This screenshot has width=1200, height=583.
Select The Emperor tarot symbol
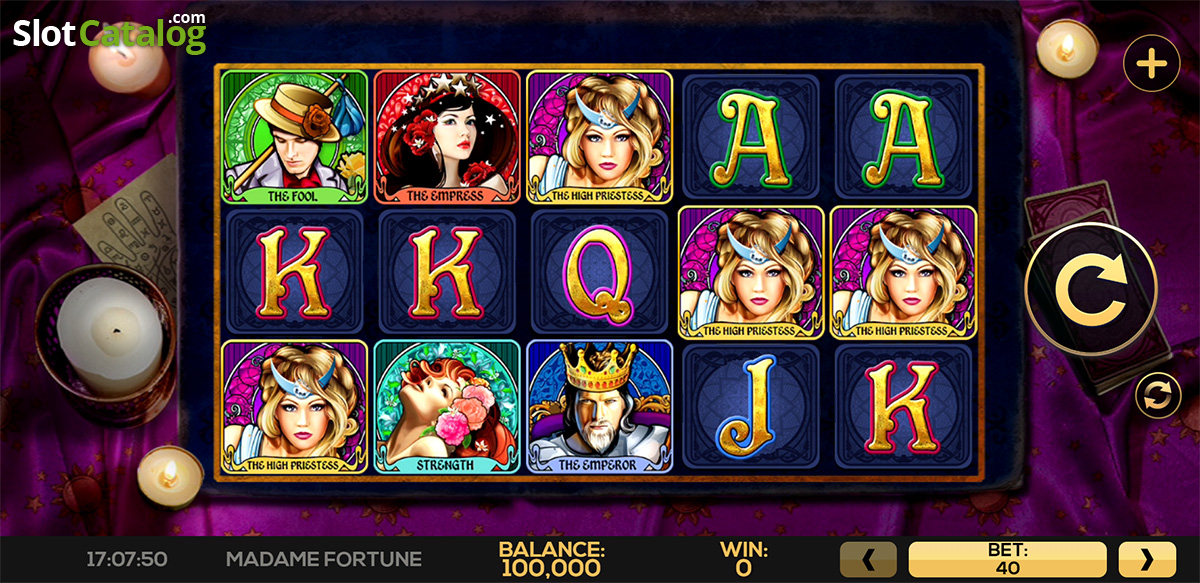click(599, 406)
